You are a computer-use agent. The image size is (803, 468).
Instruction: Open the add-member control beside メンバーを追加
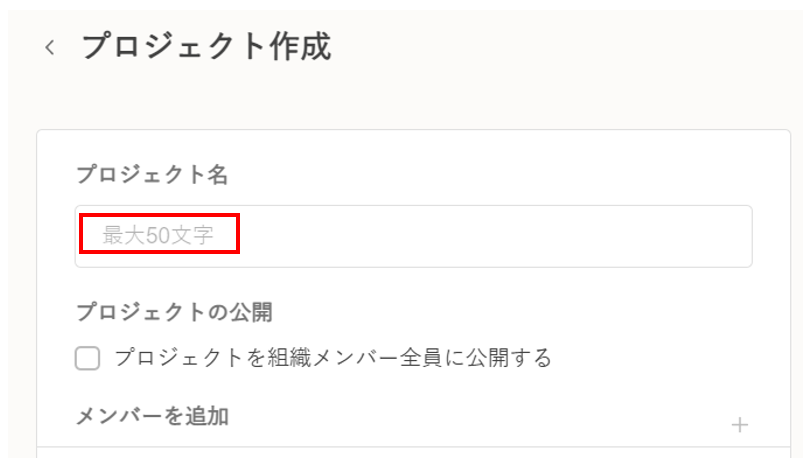tap(740, 425)
